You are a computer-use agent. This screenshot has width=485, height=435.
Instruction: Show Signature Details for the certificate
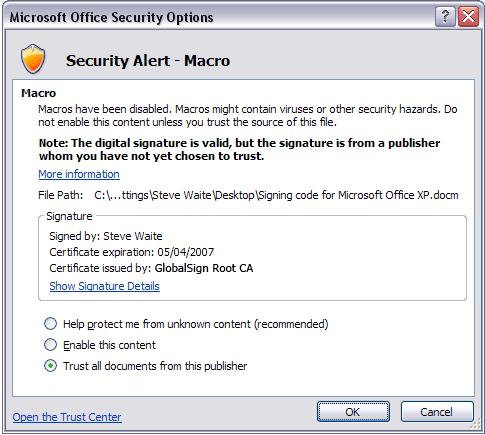click(104, 286)
